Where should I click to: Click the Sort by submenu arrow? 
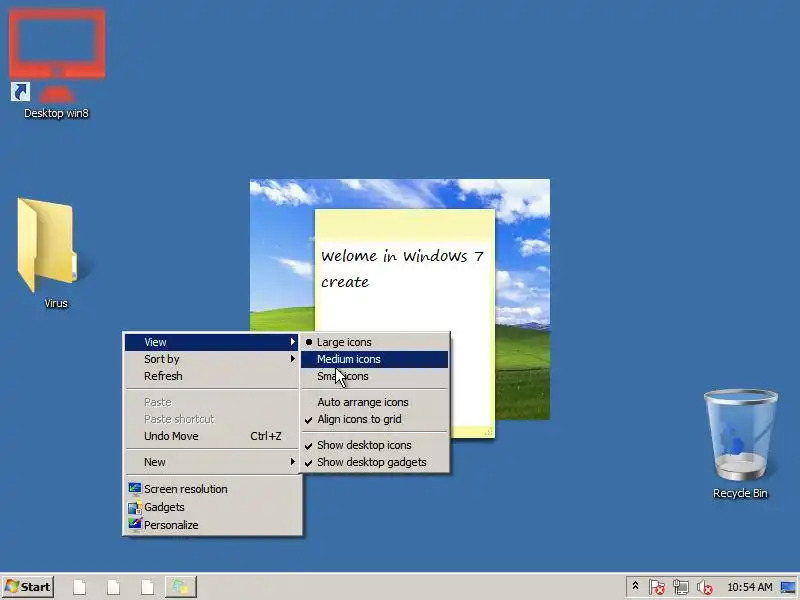pyautogui.click(x=292, y=359)
